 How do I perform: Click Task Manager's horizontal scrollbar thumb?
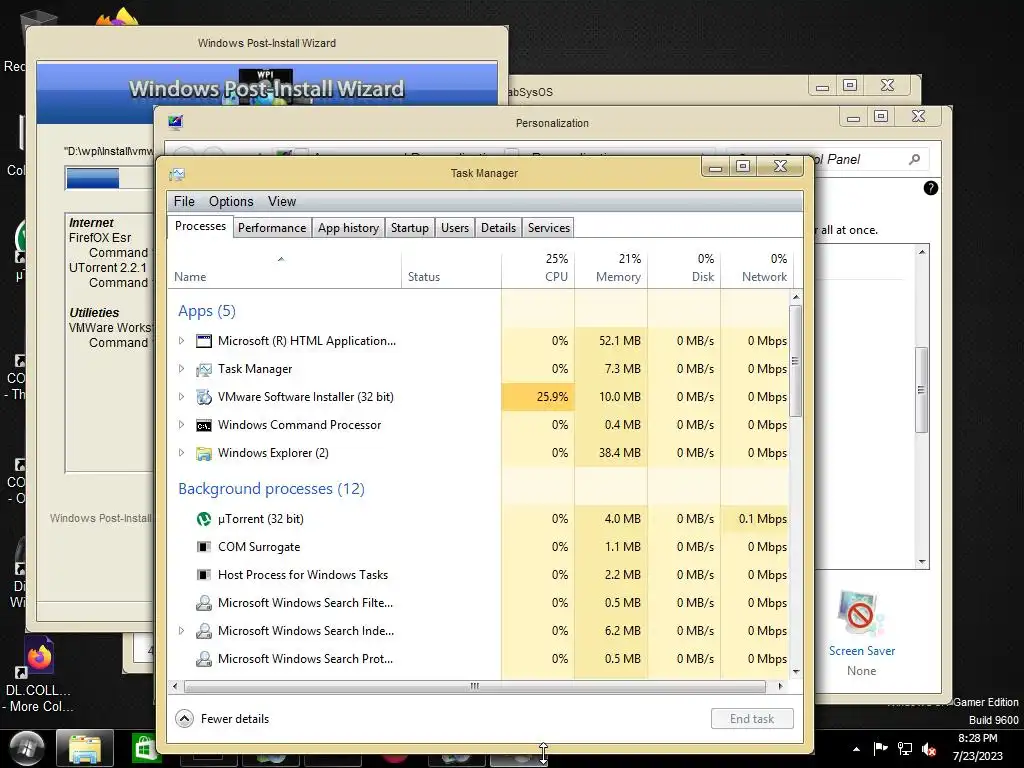pos(475,686)
